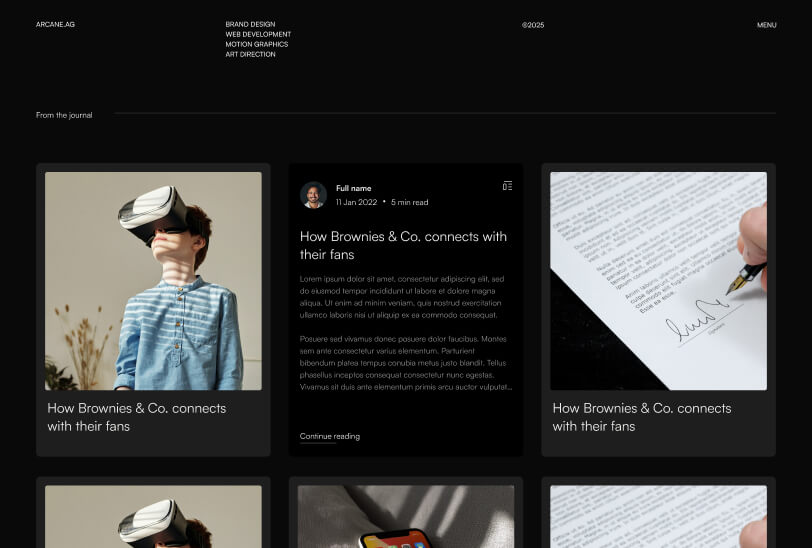Viewport: 812px width, 548px height.
Task: Click the author avatar photo
Action: click(x=313, y=195)
